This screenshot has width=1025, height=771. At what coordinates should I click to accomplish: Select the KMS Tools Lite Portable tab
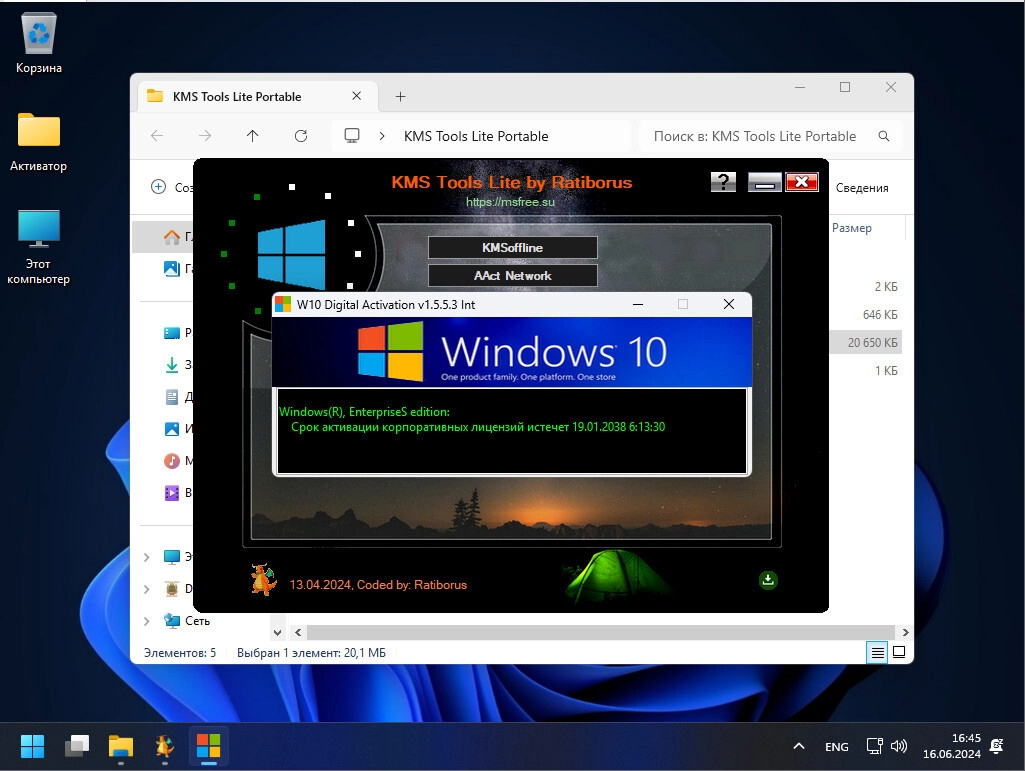coord(237,97)
